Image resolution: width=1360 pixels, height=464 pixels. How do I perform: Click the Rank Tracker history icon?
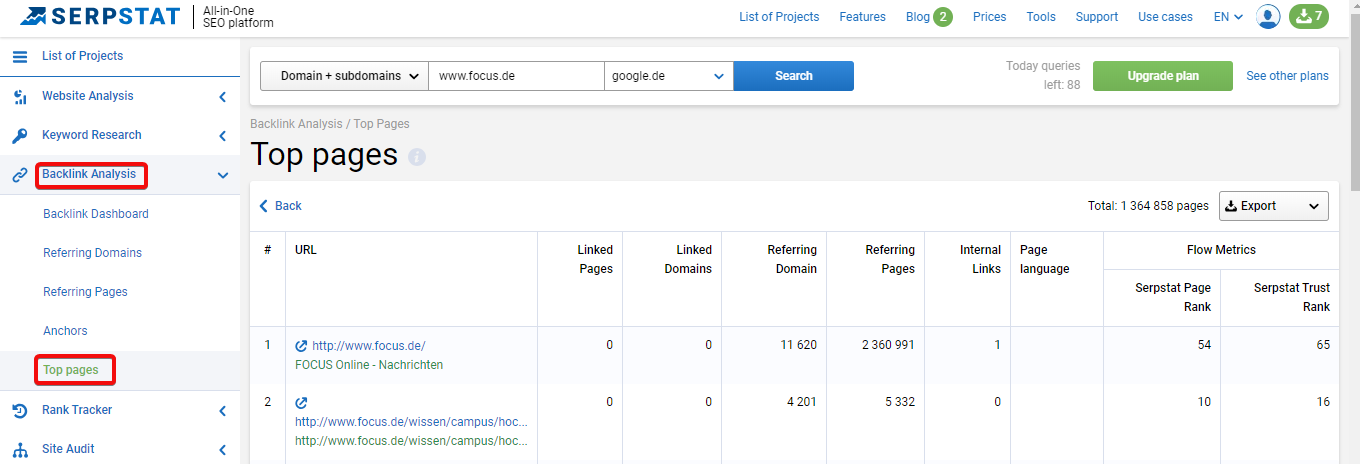[20, 410]
